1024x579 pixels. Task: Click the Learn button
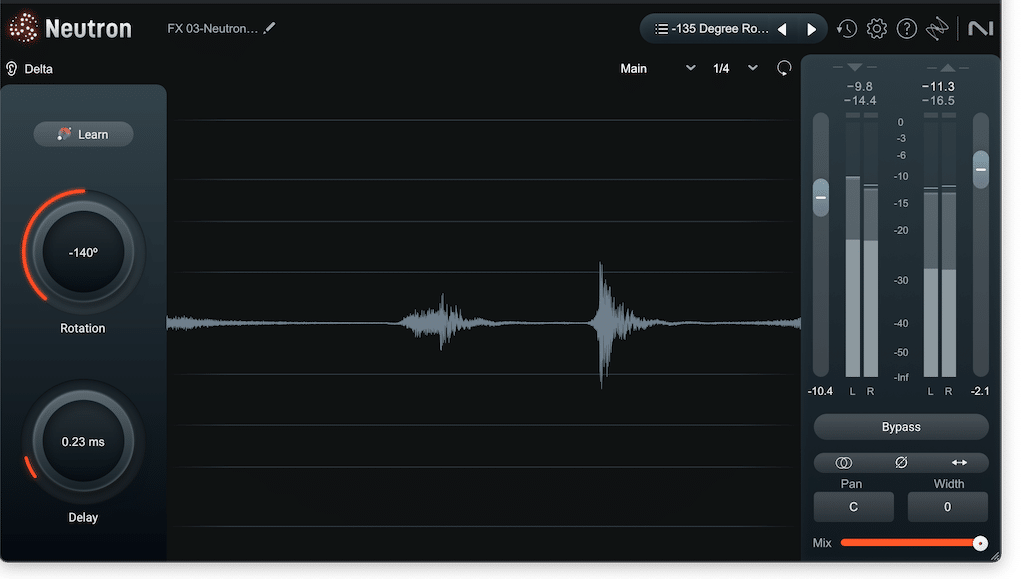(x=84, y=134)
